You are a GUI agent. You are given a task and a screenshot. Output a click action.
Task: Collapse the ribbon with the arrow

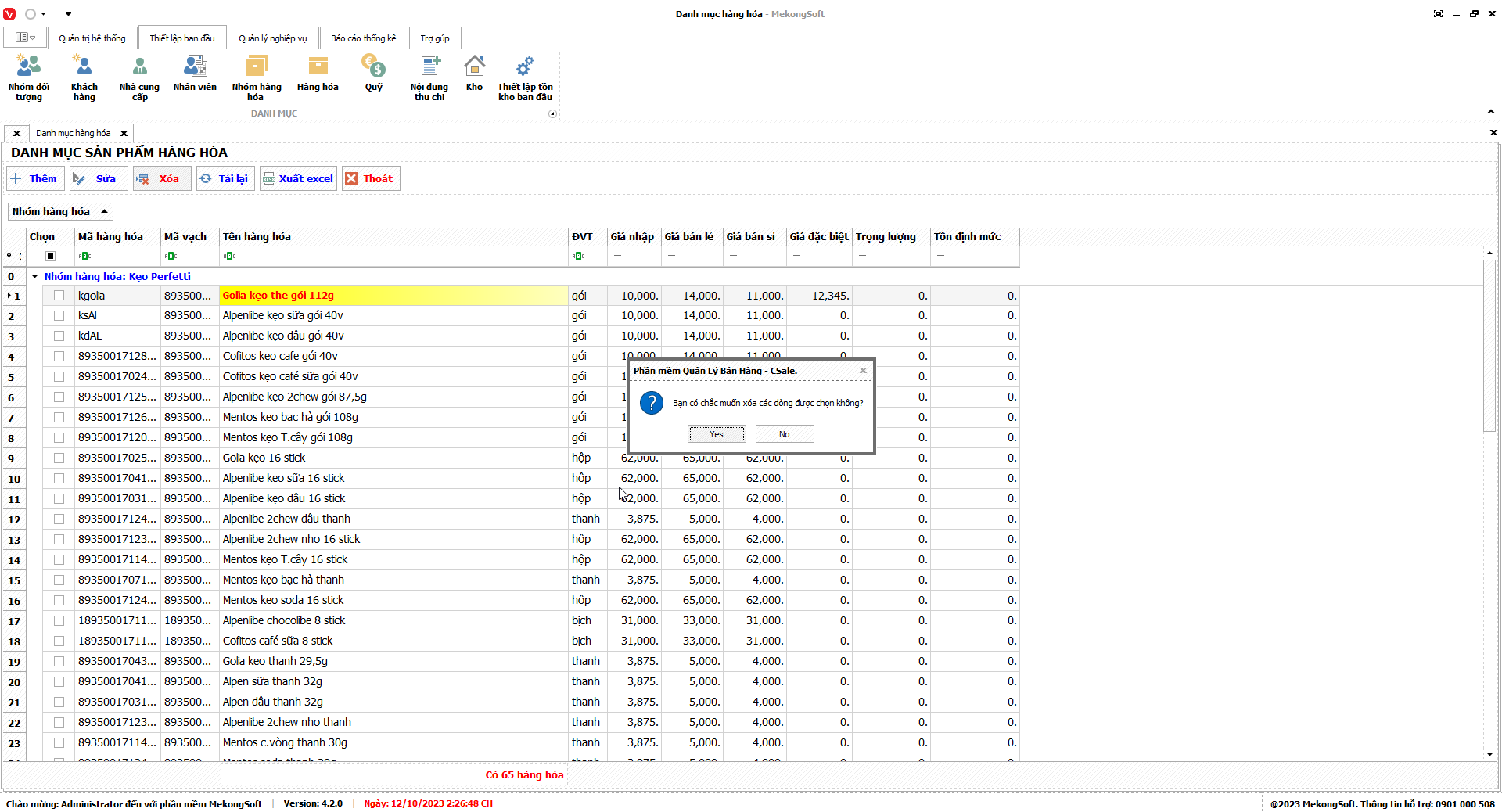coord(1490,112)
